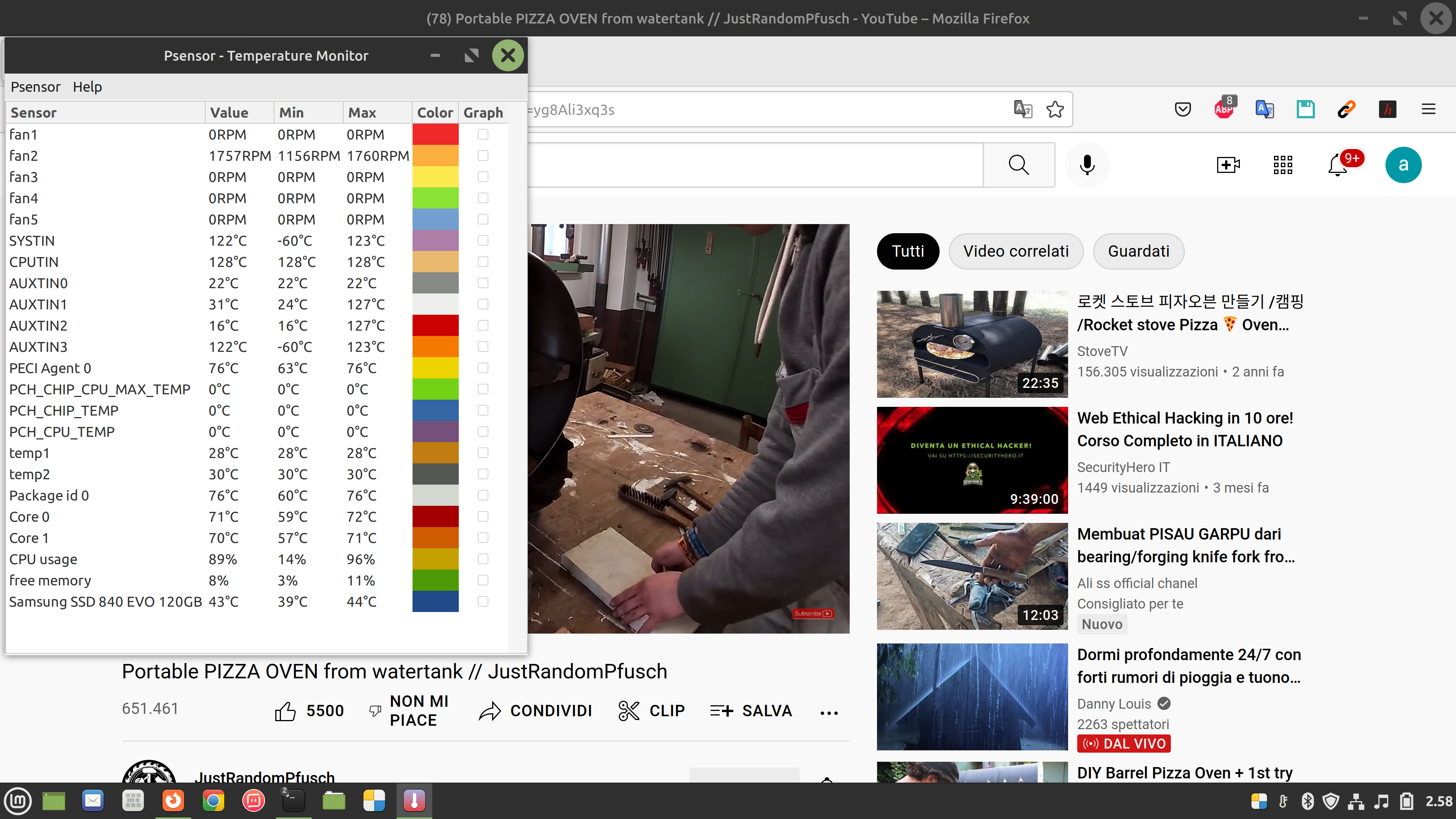Open the YouTube apps grid icon
Viewport: 1456px width, 819px height.
tap(1282, 165)
